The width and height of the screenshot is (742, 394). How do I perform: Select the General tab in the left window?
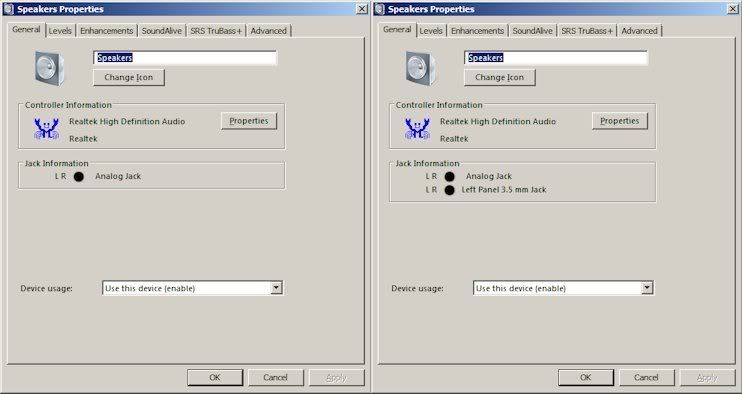26,29
